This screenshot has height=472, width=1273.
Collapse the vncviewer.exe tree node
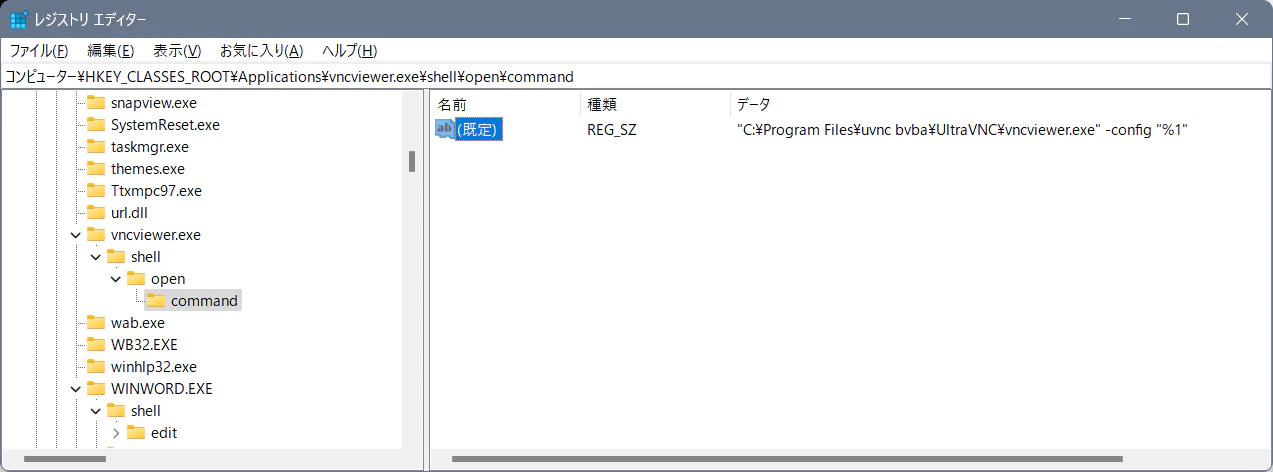(76, 235)
